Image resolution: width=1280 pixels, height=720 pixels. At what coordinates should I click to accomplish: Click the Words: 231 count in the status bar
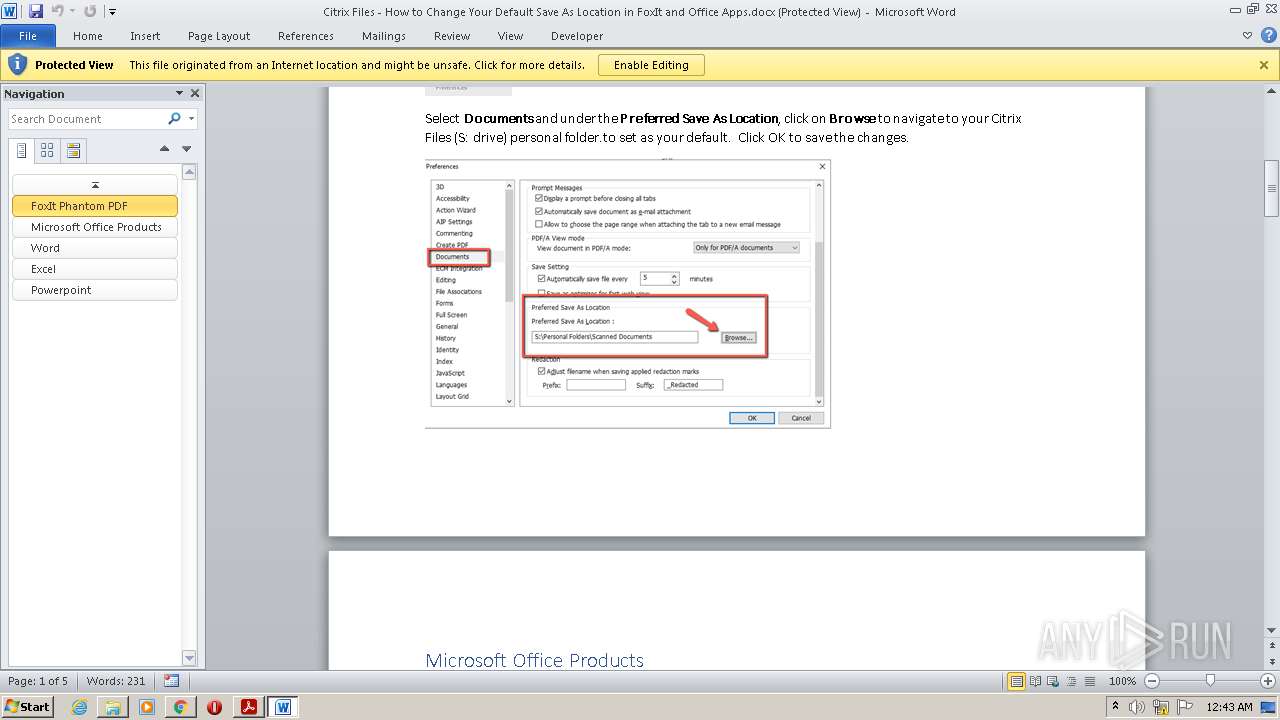pyautogui.click(x=116, y=681)
